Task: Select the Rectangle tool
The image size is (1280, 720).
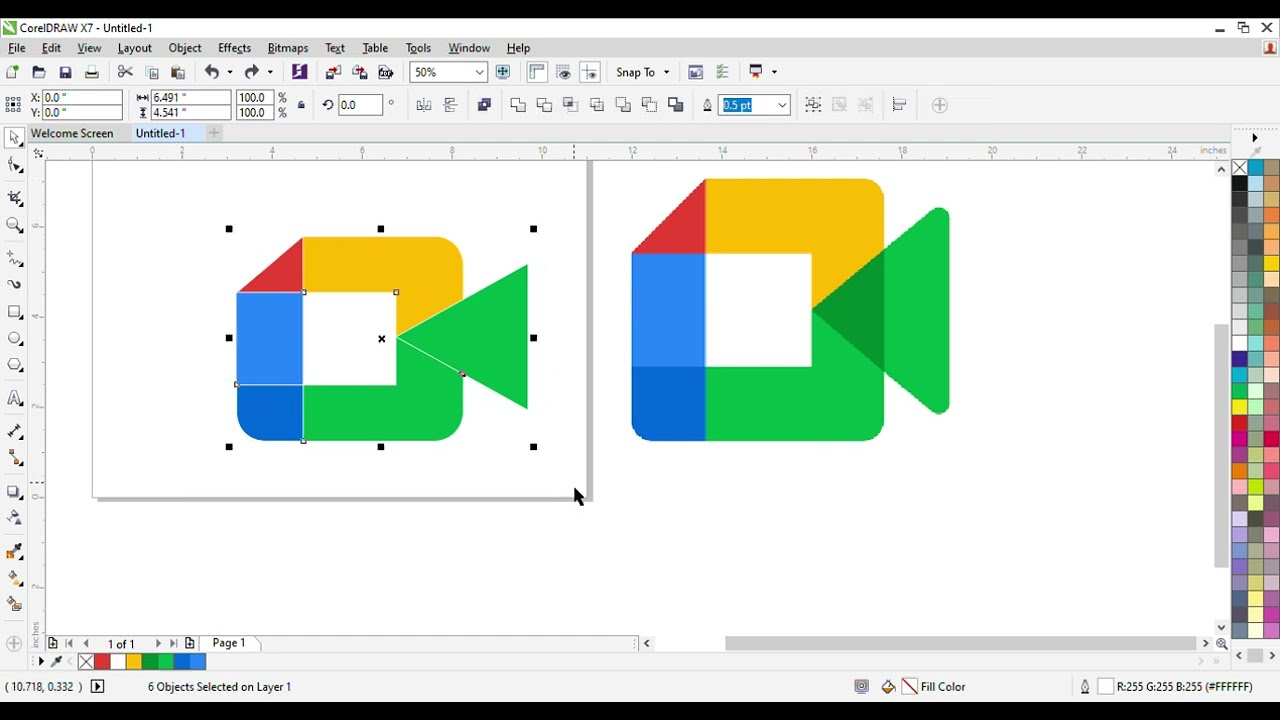Action: [14, 312]
